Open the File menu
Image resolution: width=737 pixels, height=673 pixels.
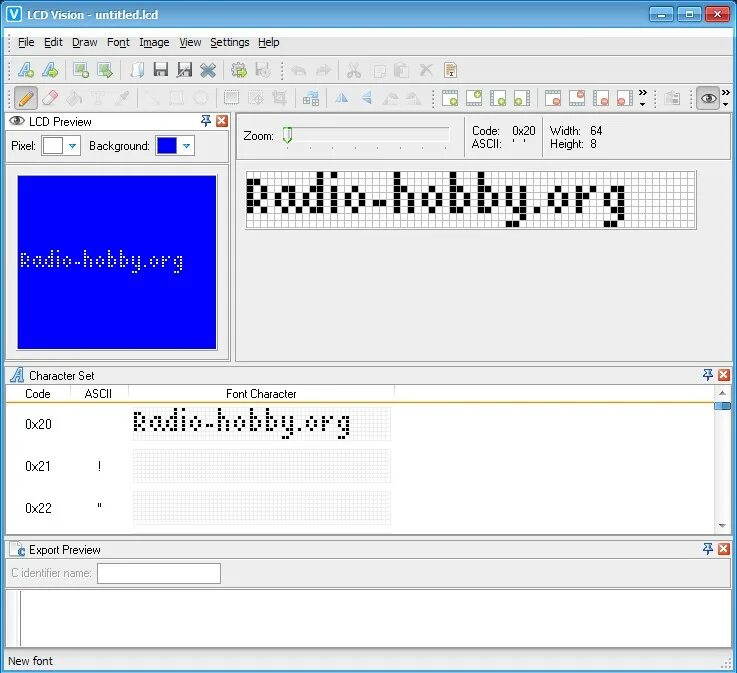pyautogui.click(x=26, y=42)
